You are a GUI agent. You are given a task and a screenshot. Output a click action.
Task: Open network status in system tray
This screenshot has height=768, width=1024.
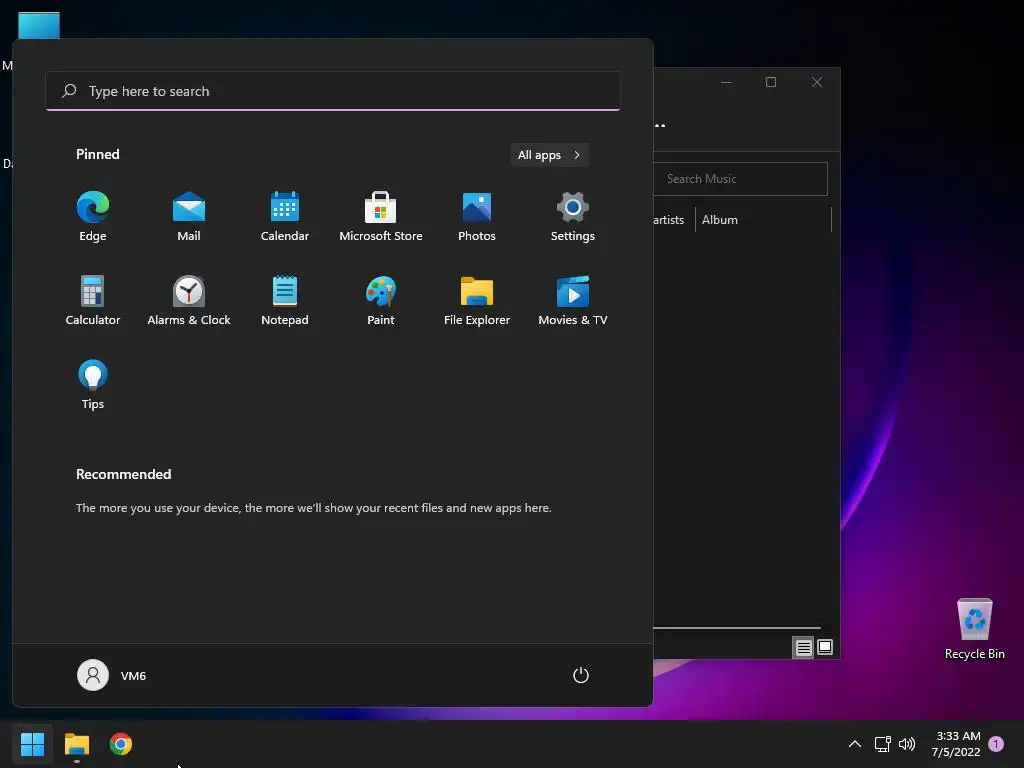pyautogui.click(x=882, y=744)
